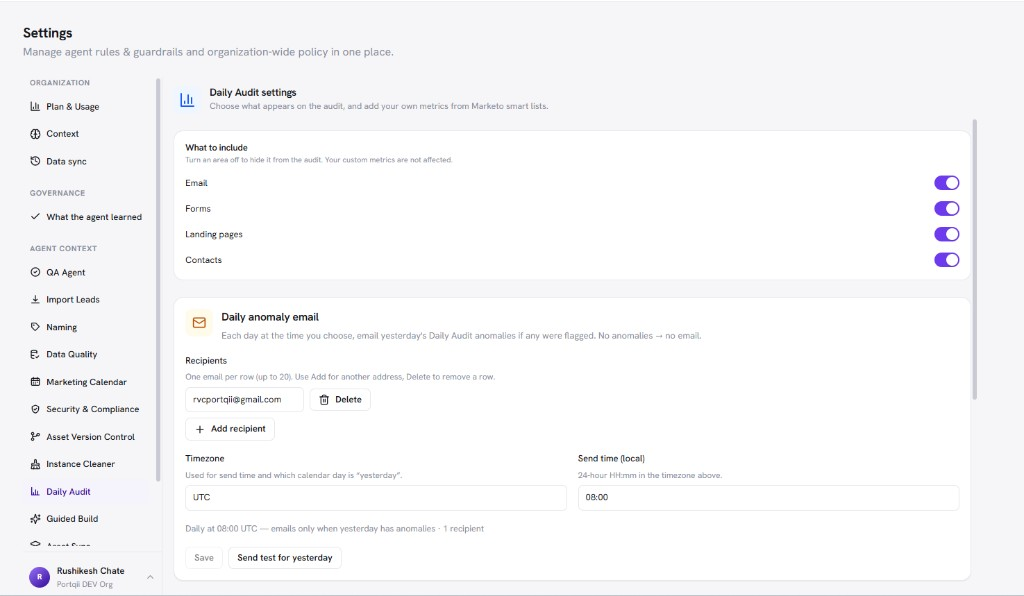Open Marketing Calendar settings
The image size is (1024, 596).
click(85, 382)
